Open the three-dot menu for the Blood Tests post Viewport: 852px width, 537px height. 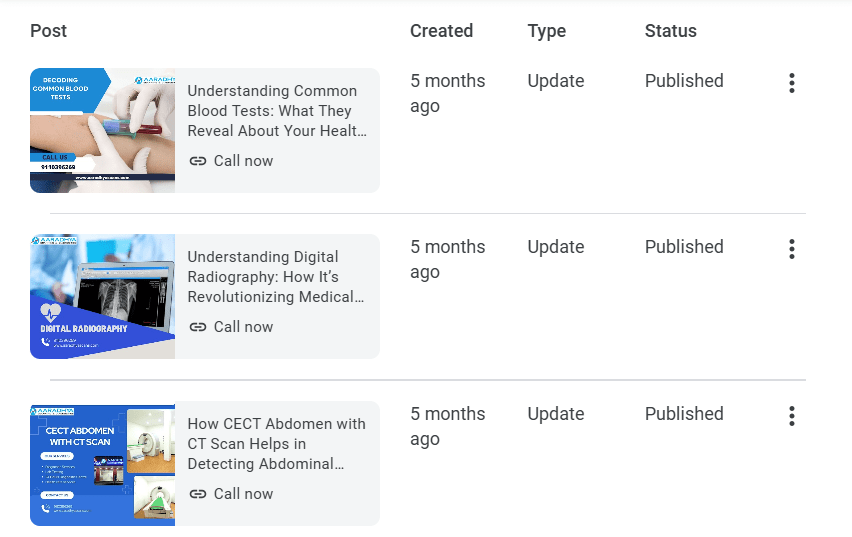791,83
